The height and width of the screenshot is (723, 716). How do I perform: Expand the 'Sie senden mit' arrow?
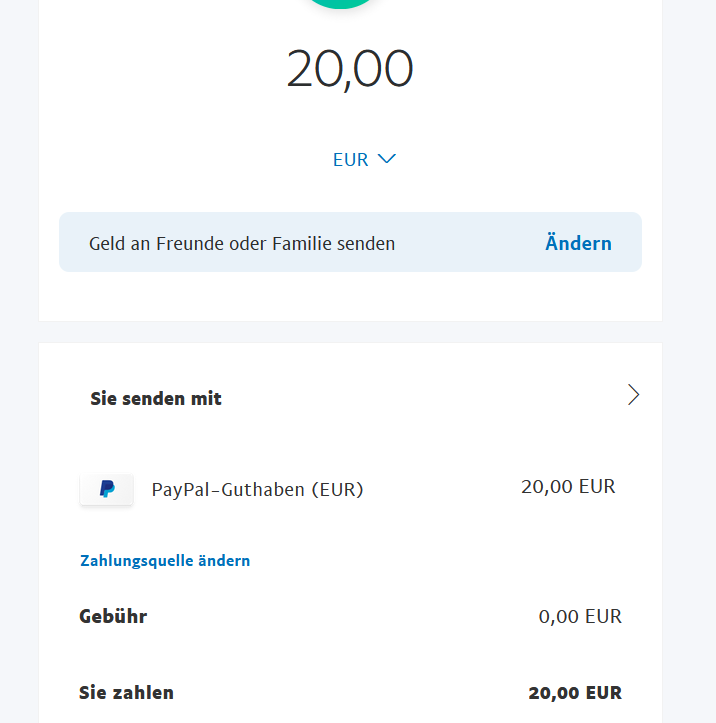(x=633, y=395)
